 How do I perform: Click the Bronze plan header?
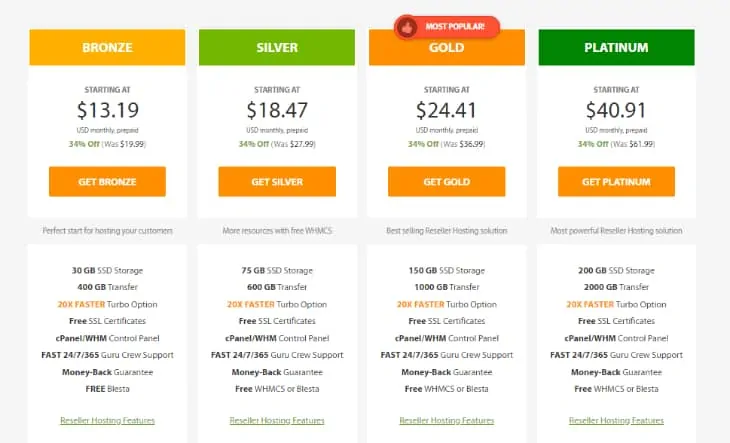[107, 47]
